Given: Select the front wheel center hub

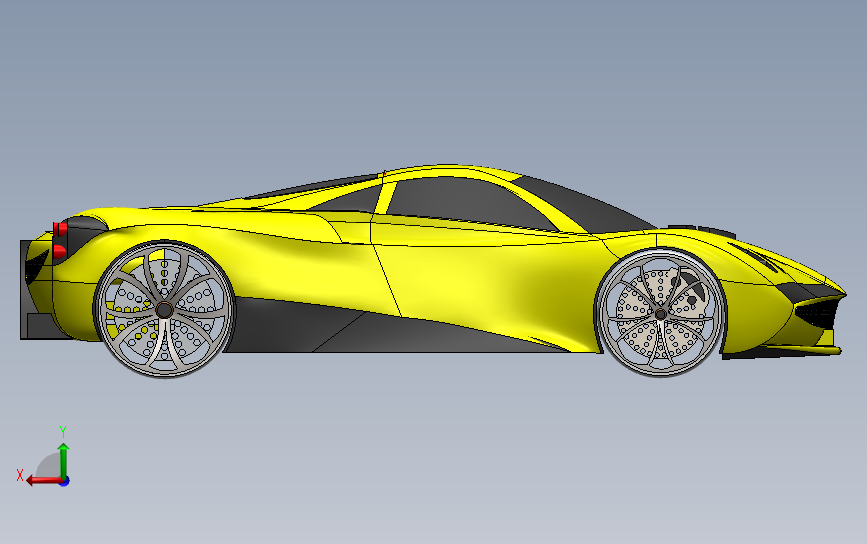Looking at the screenshot, I should pos(660,314).
